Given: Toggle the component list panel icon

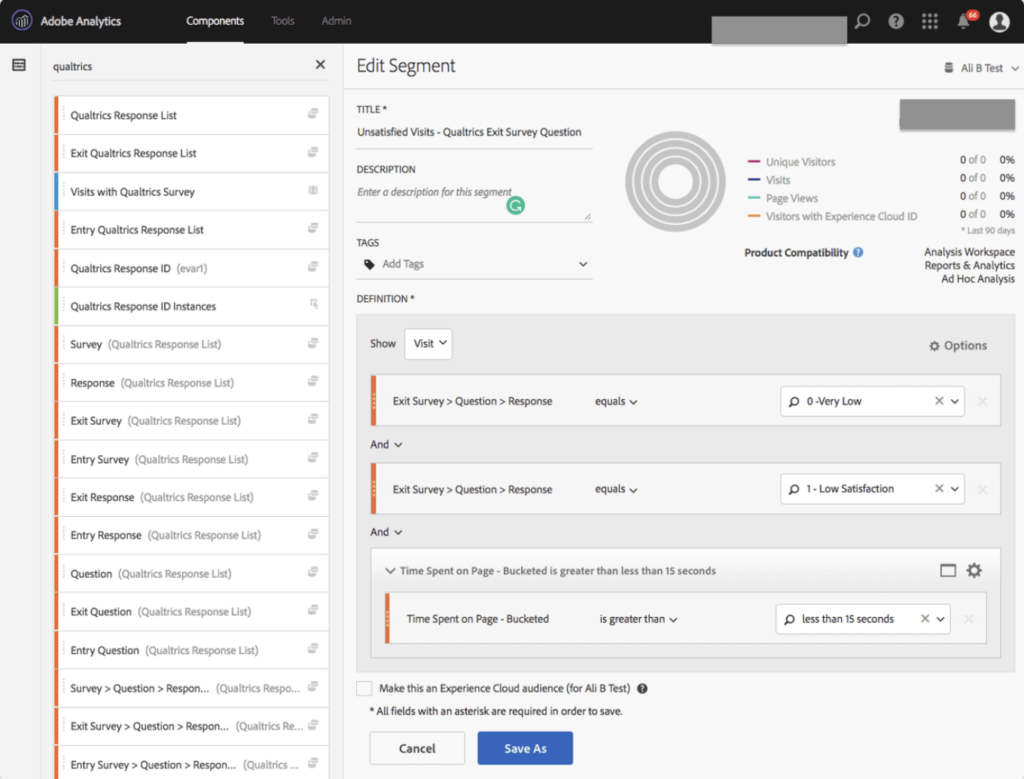Looking at the screenshot, I should [x=19, y=65].
